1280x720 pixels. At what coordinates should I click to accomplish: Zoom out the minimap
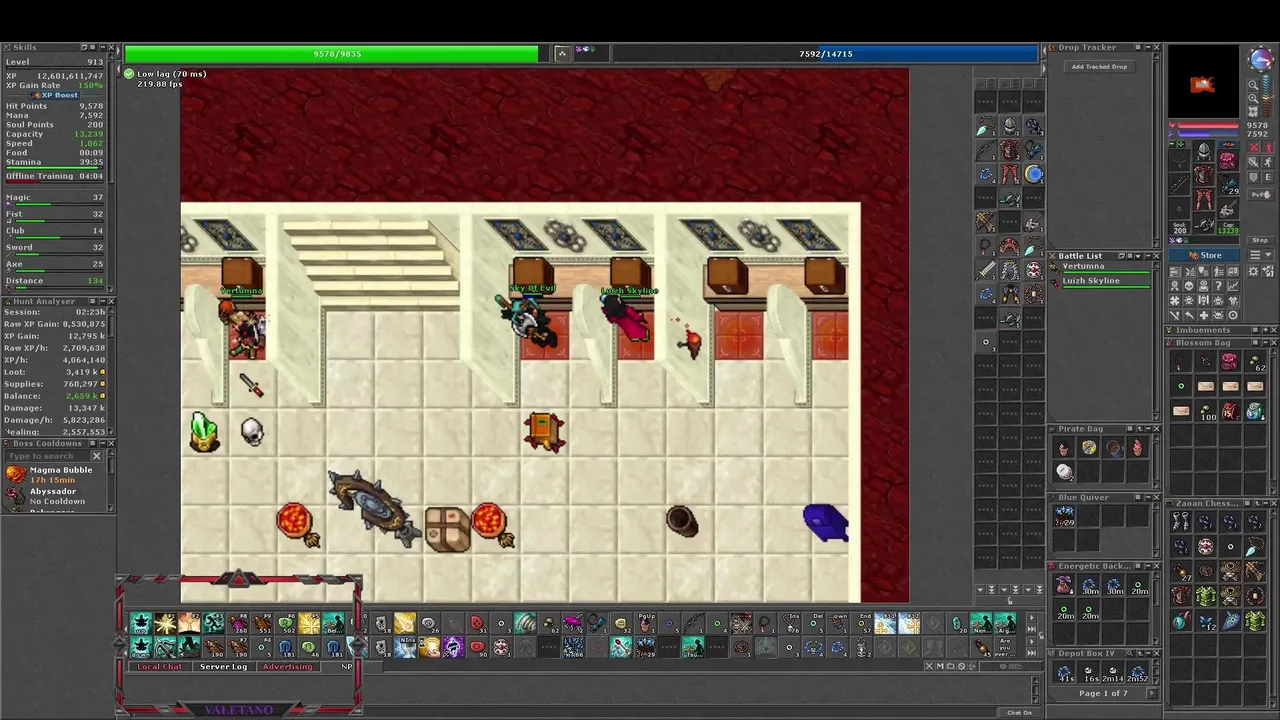tap(1253, 85)
